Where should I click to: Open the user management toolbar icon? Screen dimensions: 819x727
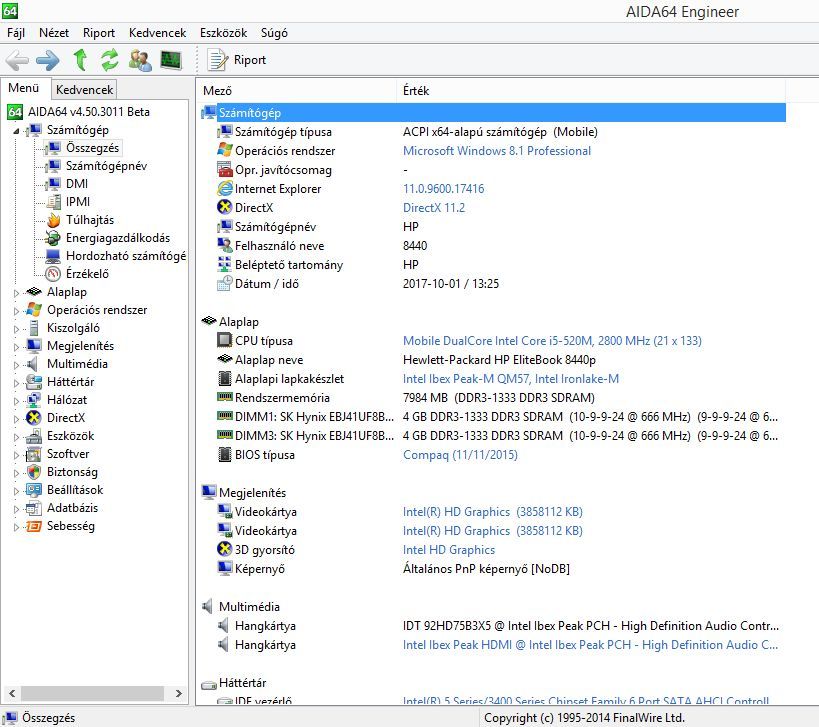click(140, 60)
